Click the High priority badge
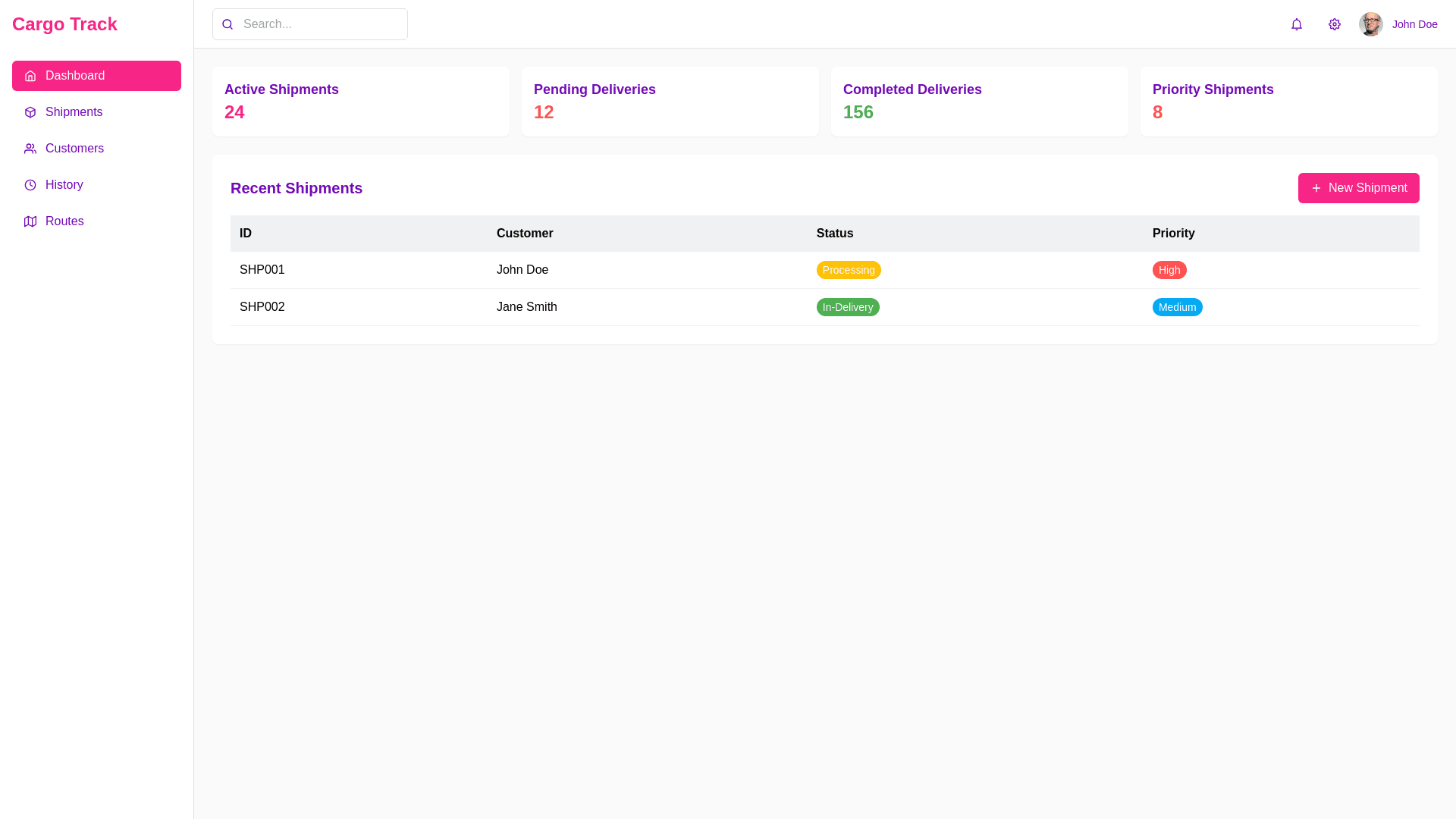The width and height of the screenshot is (1456, 819). tap(1169, 270)
